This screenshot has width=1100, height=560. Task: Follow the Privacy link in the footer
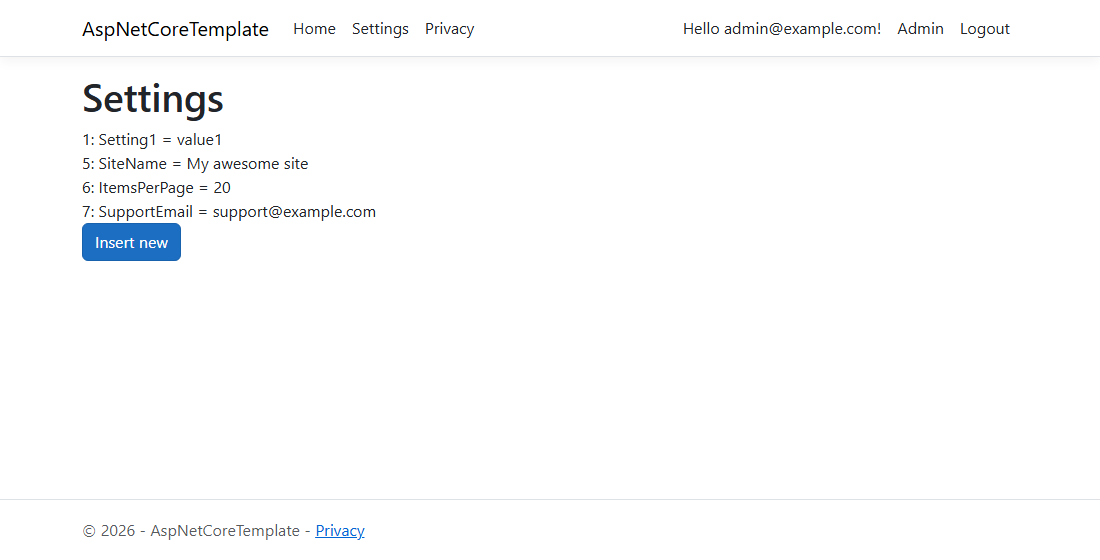pyautogui.click(x=340, y=531)
